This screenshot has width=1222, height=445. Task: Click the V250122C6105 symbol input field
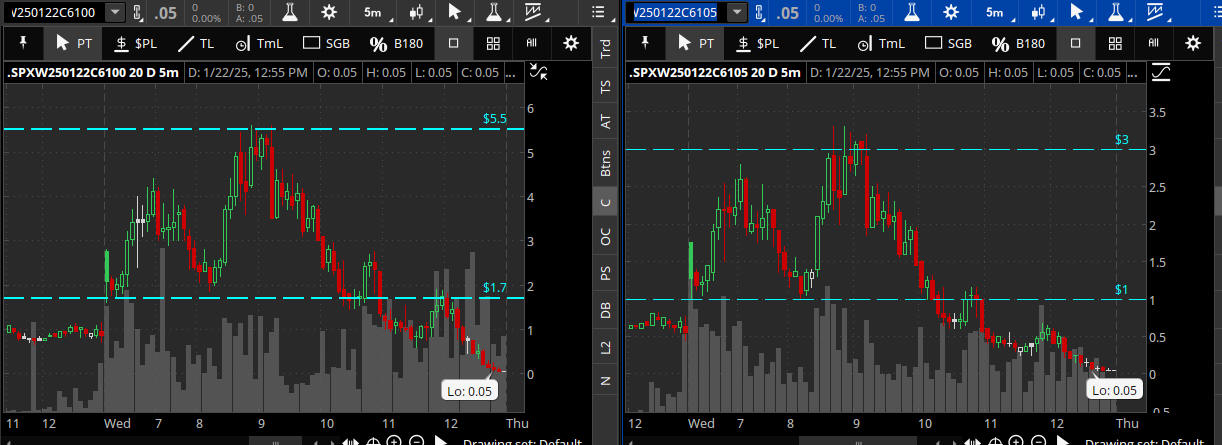[676, 12]
